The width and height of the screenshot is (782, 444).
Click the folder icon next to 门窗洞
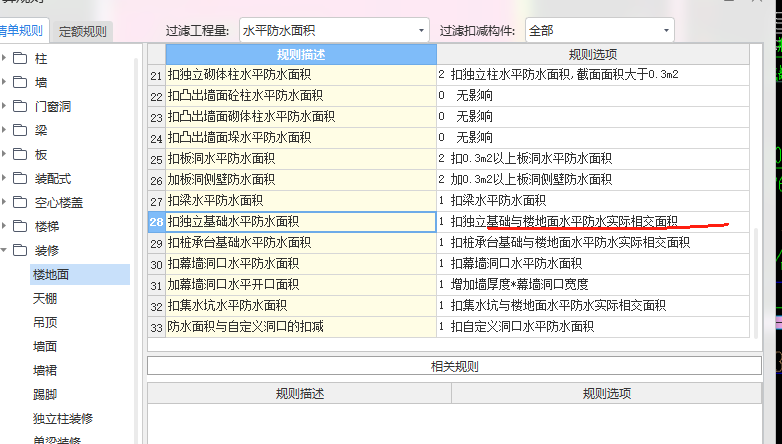(20, 106)
